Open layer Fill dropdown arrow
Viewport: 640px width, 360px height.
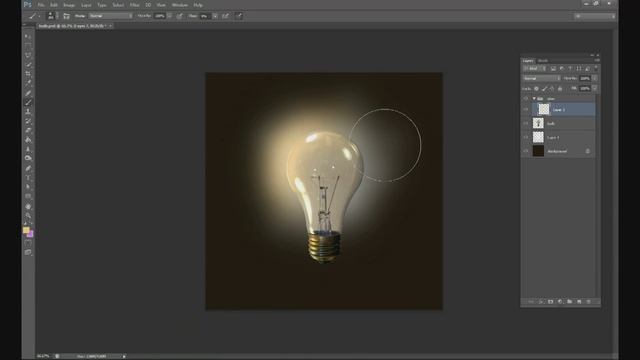pos(595,89)
